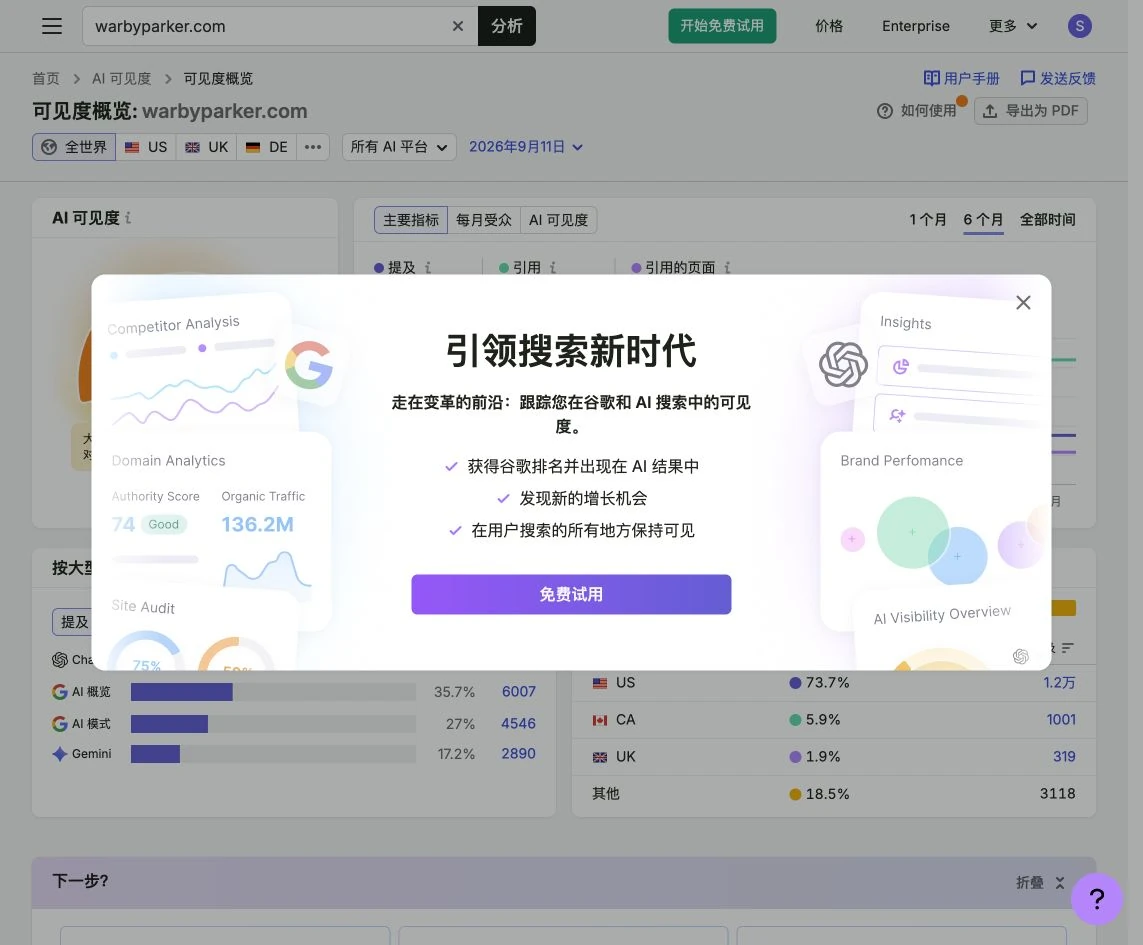Click Google icon beside AI 模式 row
This screenshot has height=945, width=1143.
[x=60, y=723]
